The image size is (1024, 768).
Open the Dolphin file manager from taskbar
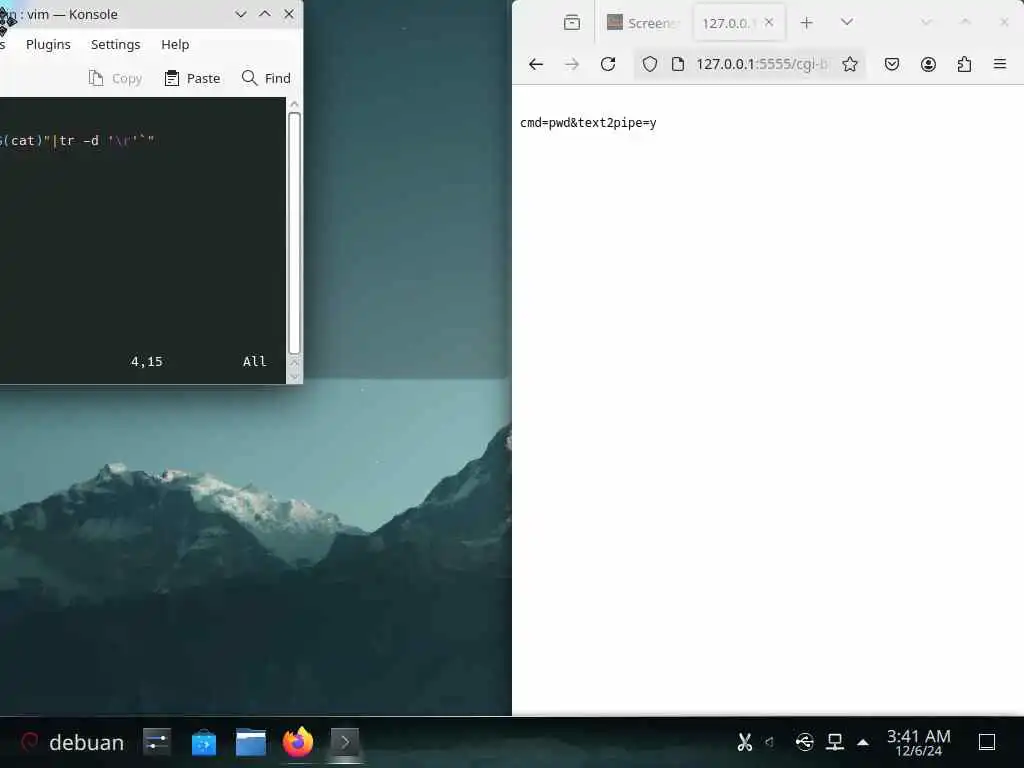(251, 743)
